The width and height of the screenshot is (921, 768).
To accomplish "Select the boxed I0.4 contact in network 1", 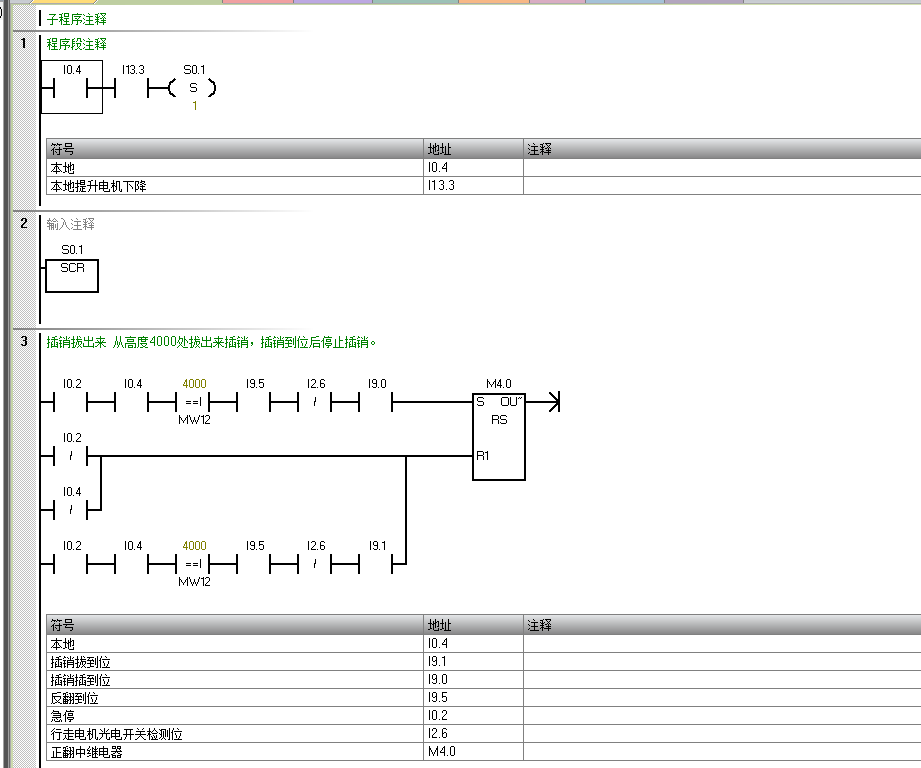I will [72, 88].
